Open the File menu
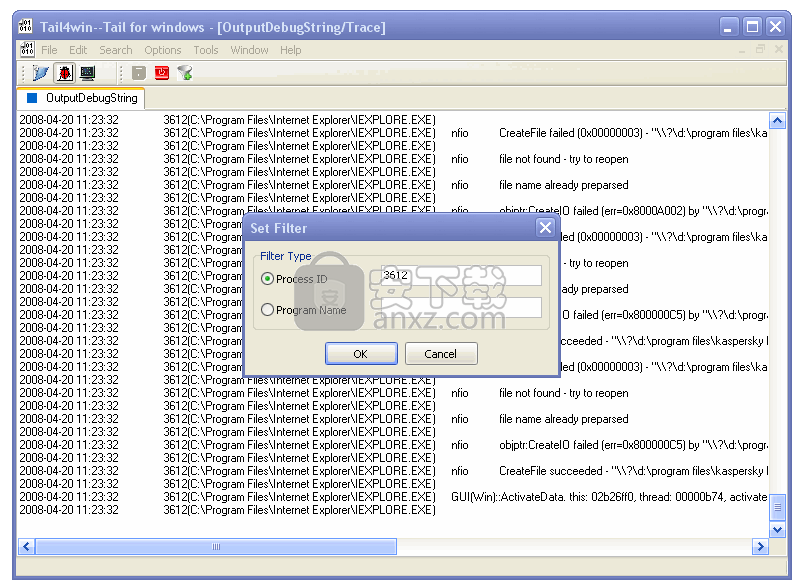The height and width of the screenshot is (585, 805). click(49, 50)
